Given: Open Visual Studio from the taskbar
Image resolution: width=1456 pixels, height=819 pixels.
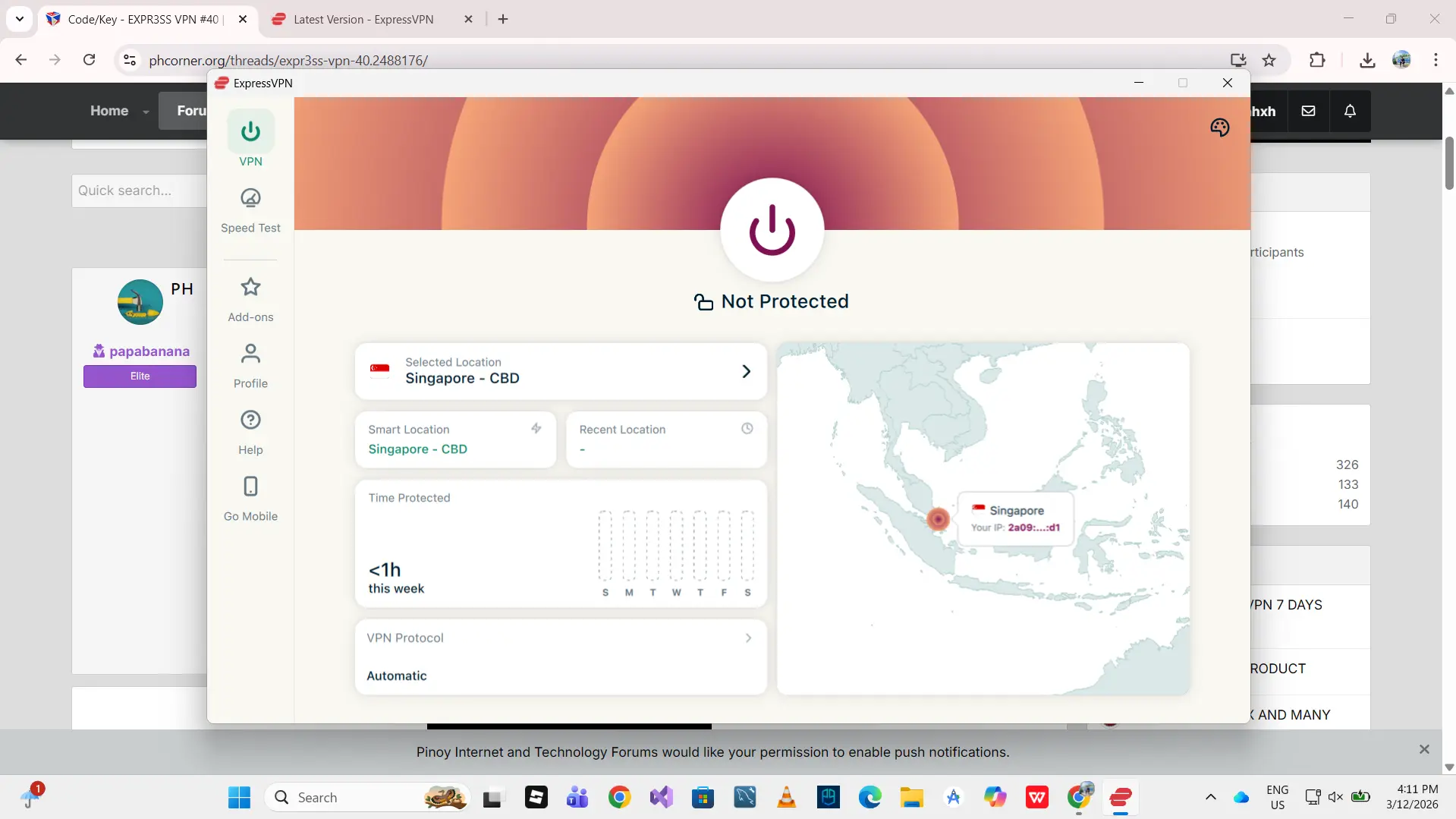Looking at the screenshot, I should point(661,798).
